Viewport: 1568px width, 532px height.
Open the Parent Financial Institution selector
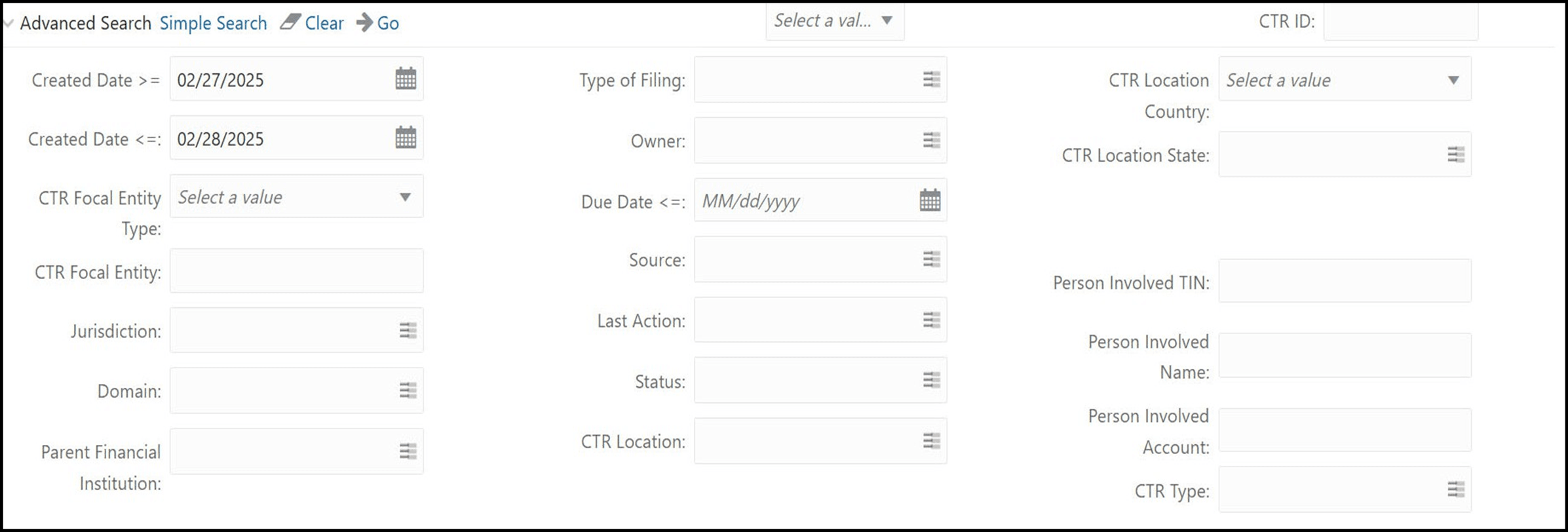pos(408,450)
